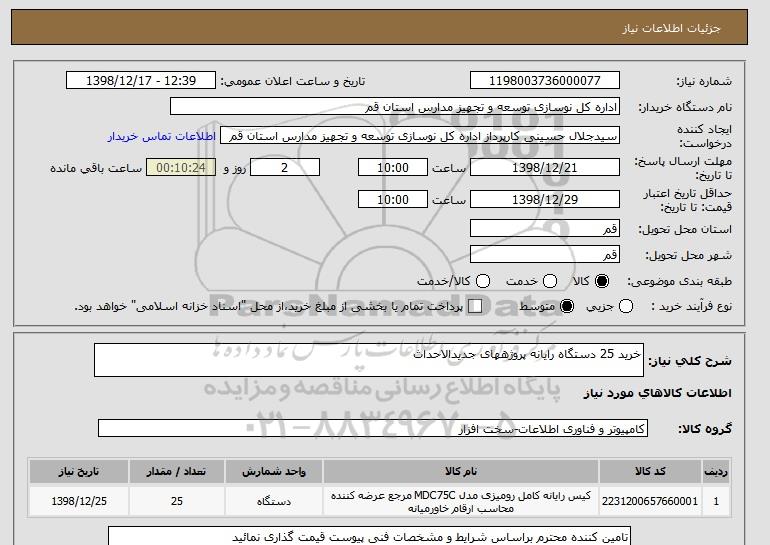The height and width of the screenshot is (545, 770).
Task: Click the response deadline date 1398/12/21
Action: 545,167
